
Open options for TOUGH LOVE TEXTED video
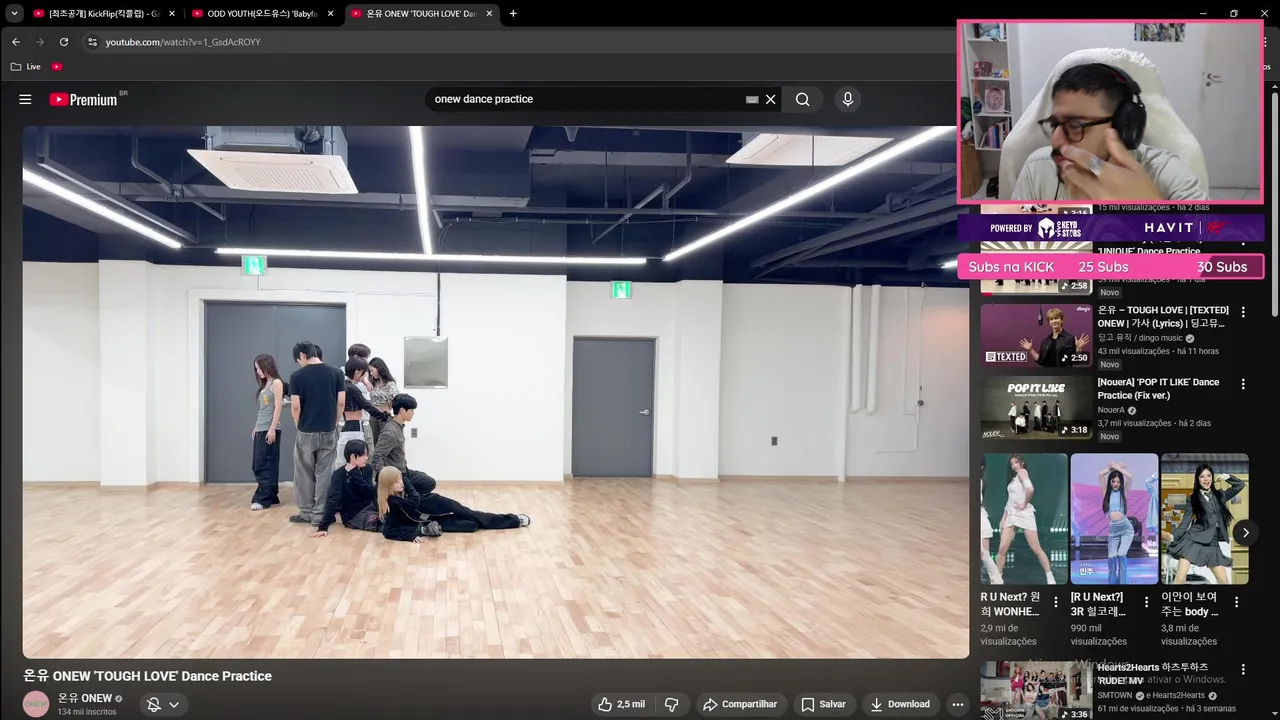coord(1243,312)
